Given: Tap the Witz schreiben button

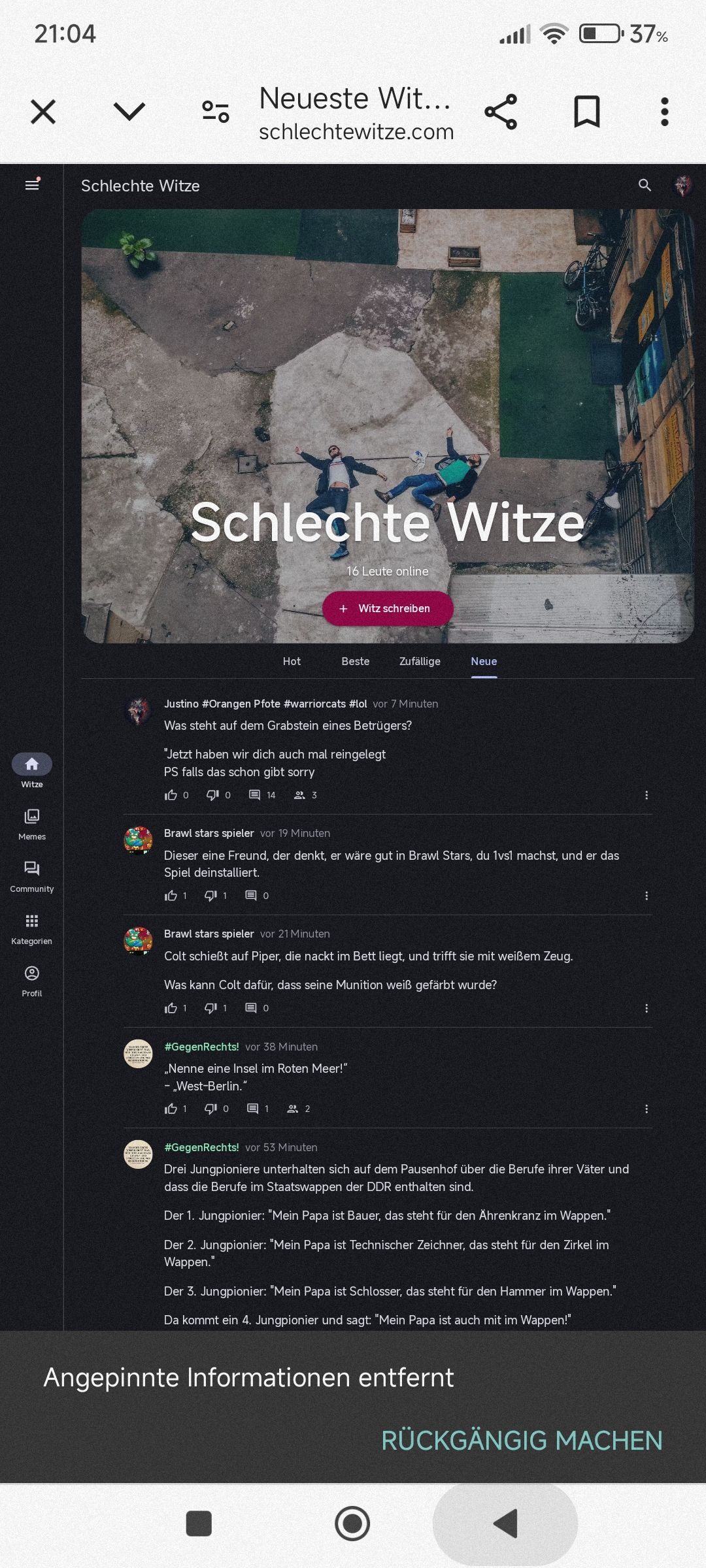Looking at the screenshot, I should [x=388, y=608].
